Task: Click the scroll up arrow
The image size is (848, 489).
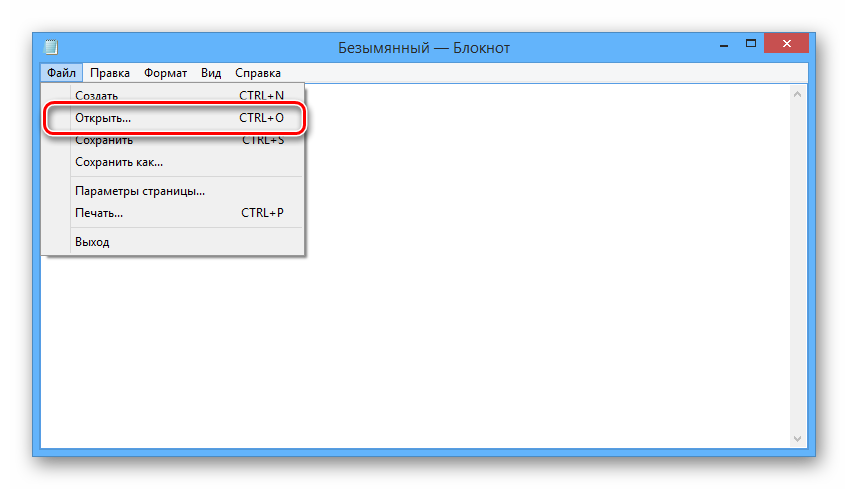Action: coord(797,94)
